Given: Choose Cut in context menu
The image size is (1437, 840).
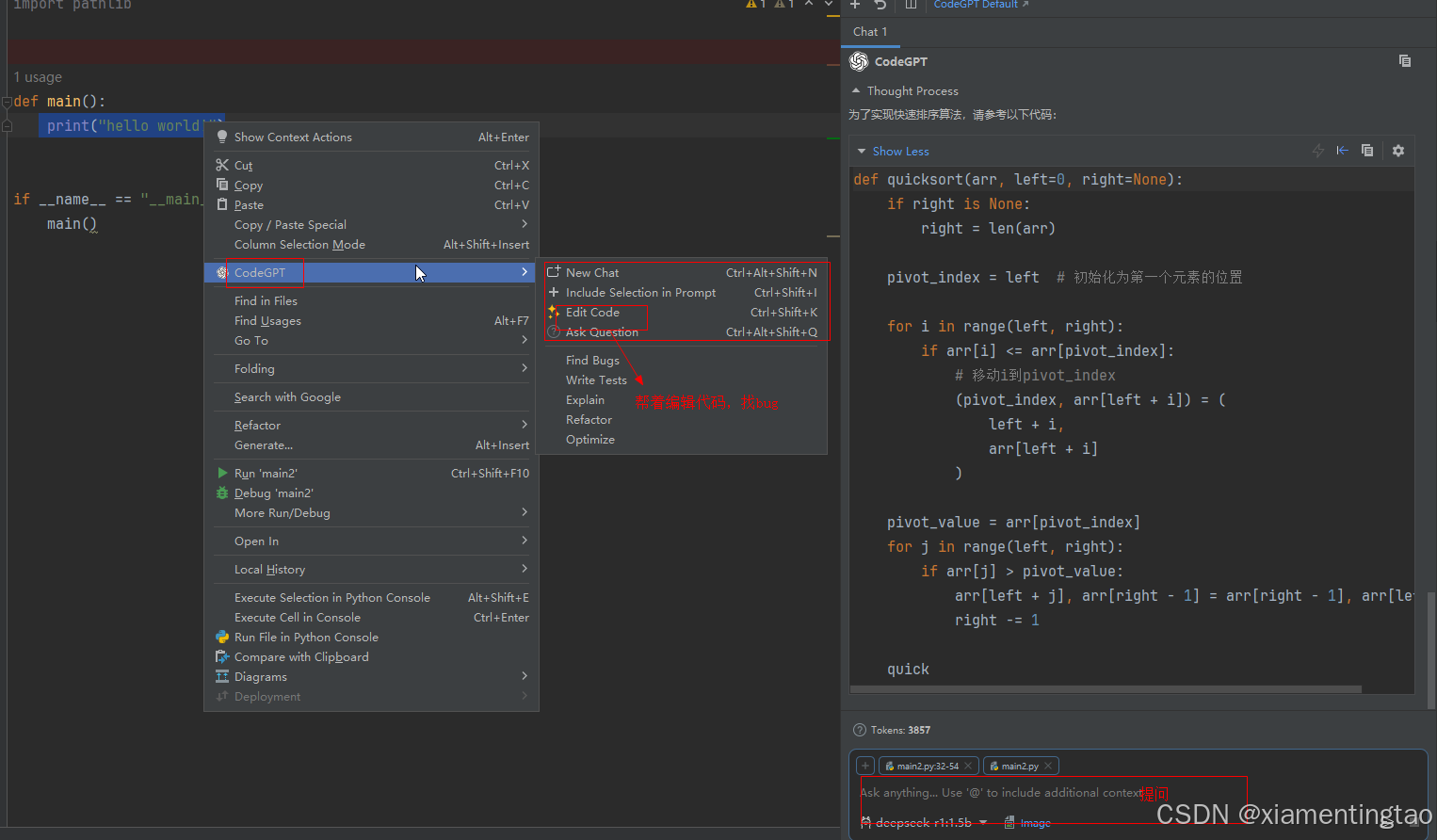Looking at the screenshot, I should [372, 166].
